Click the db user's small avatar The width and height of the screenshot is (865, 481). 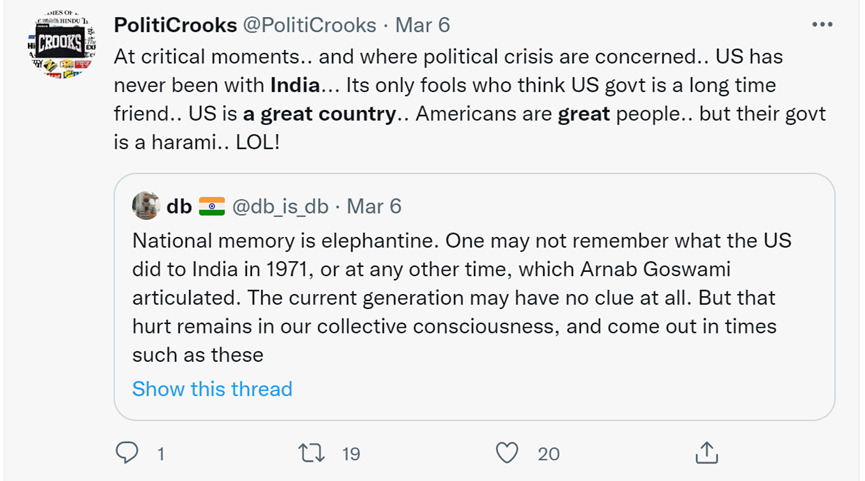146,206
